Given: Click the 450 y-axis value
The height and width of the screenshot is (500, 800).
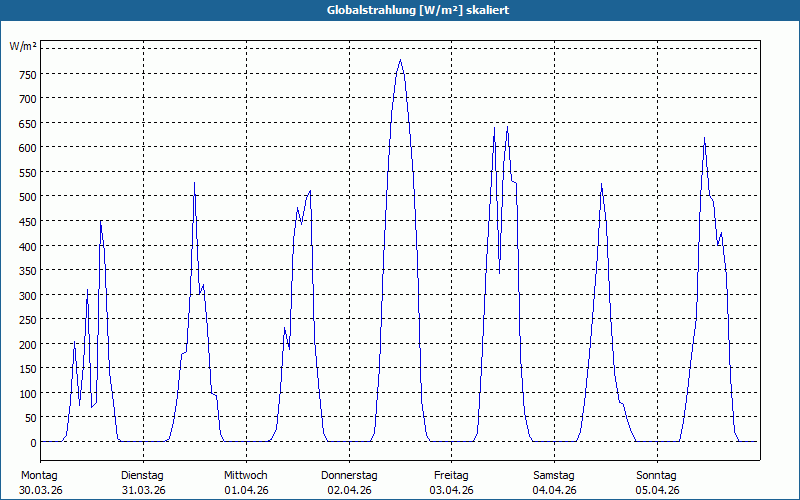Looking at the screenshot, I should [x=28, y=222].
